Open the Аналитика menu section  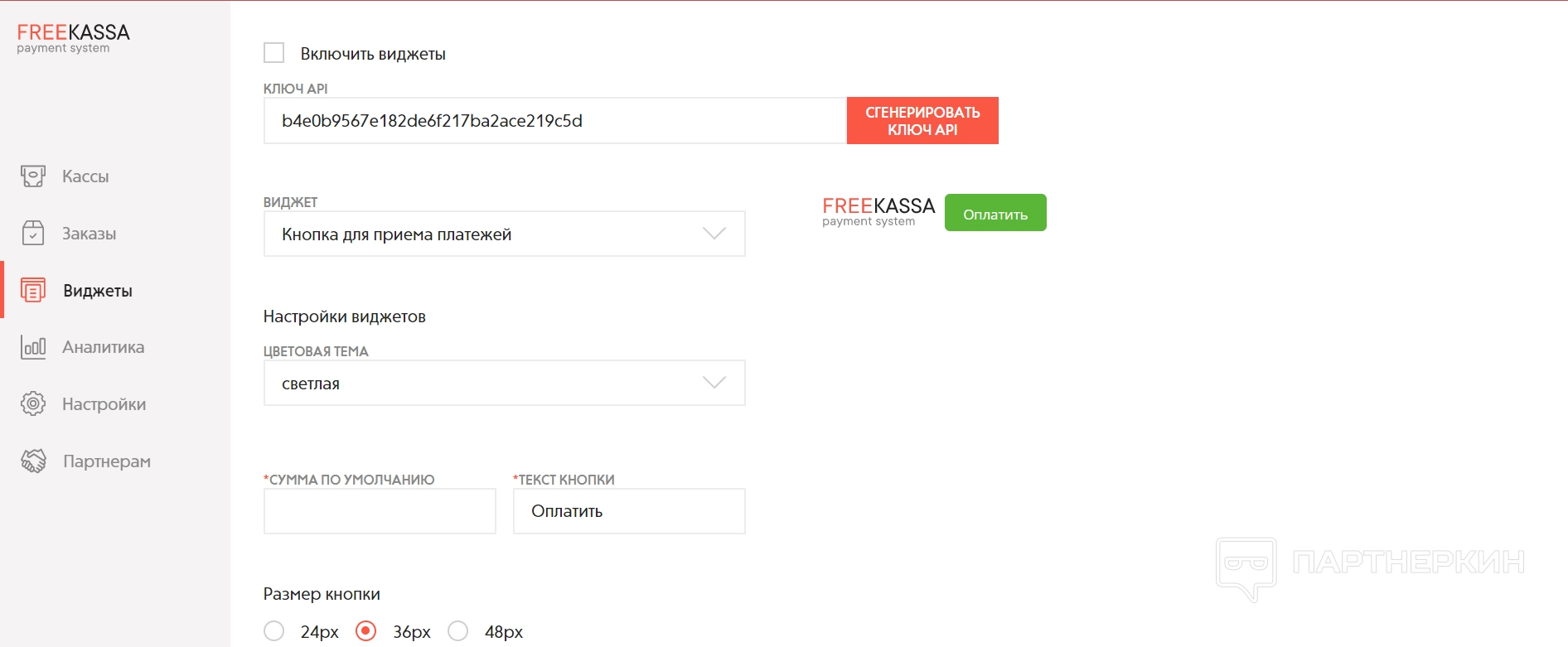(103, 347)
